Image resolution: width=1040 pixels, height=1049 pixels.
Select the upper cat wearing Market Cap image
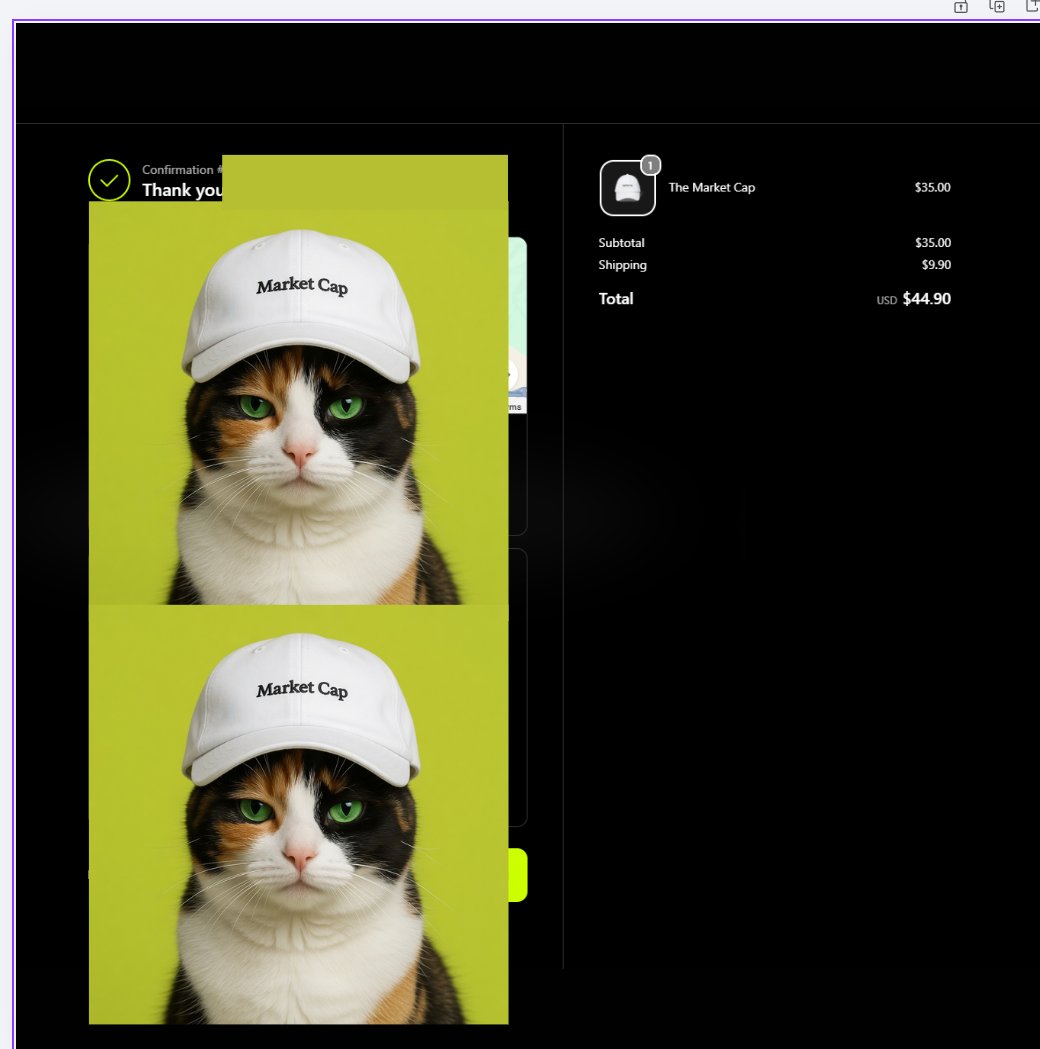[298, 403]
